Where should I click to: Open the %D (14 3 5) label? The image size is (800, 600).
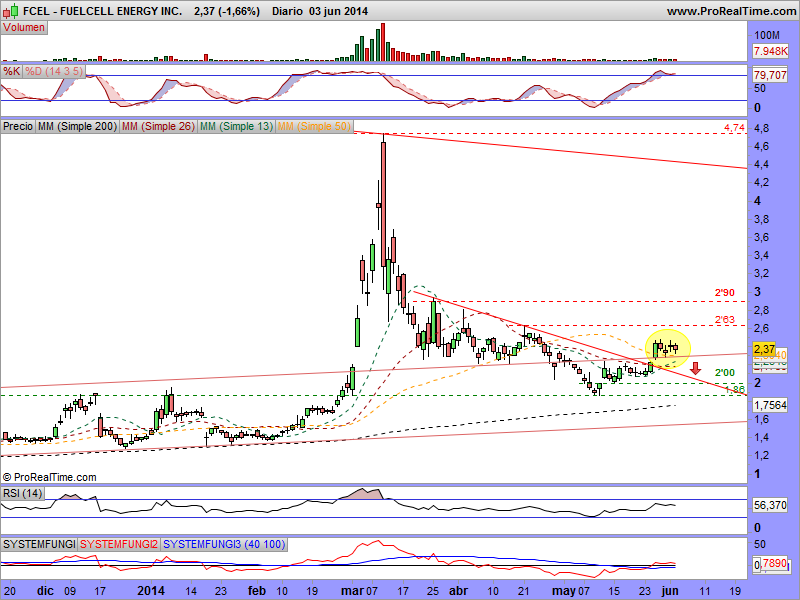54,71
